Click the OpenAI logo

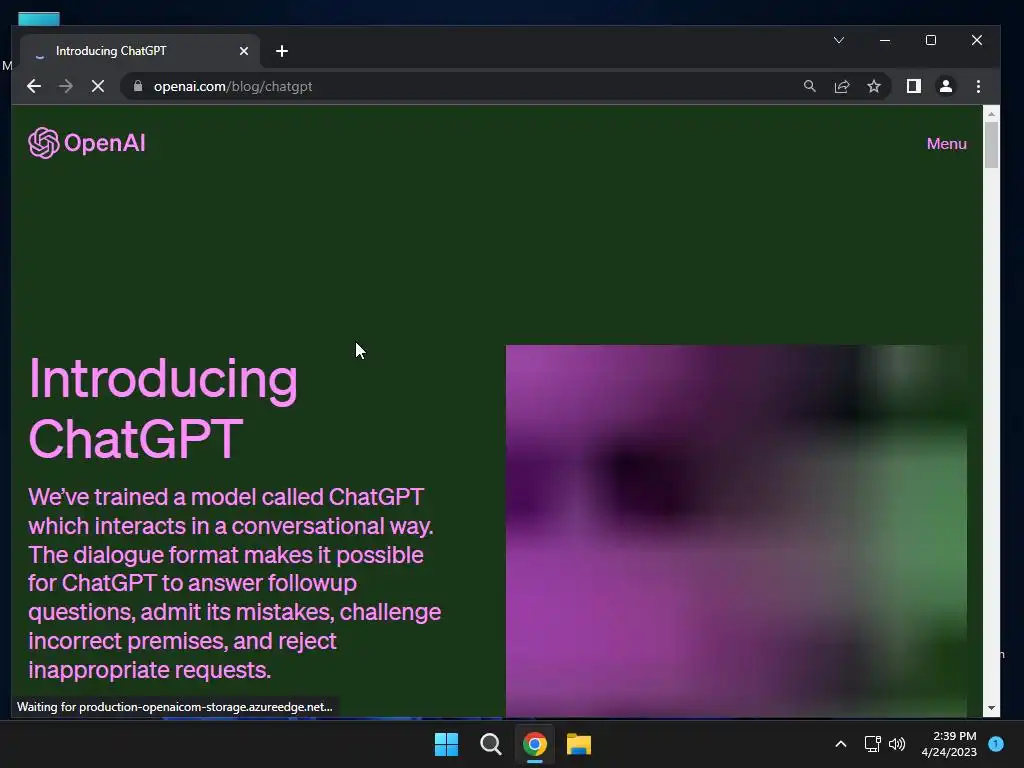click(87, 143)
